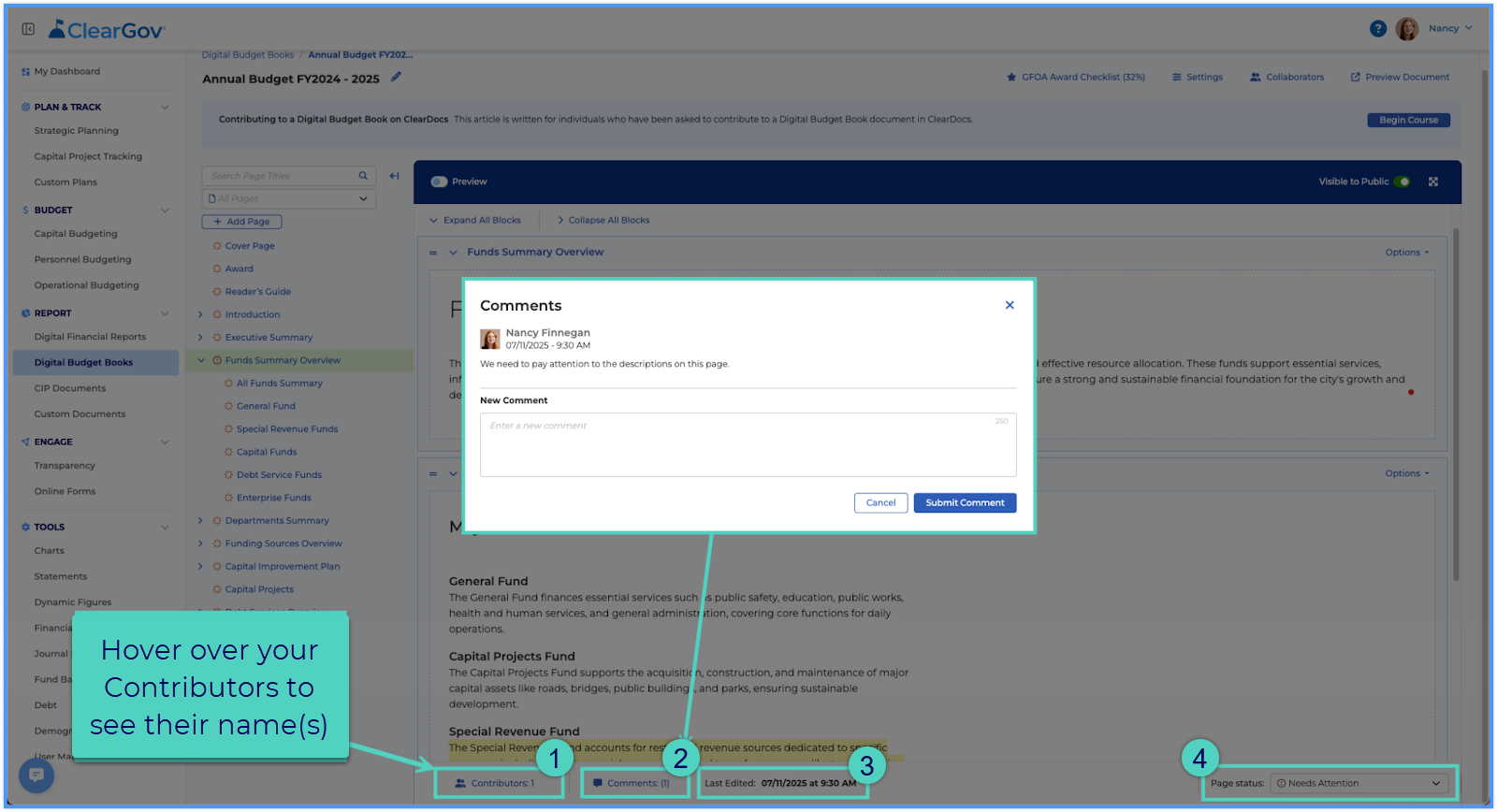Expand Executive Summary tree node
Image resolution: width=1497 pixels, height=812 pixels.
click(x=200, y=338)
